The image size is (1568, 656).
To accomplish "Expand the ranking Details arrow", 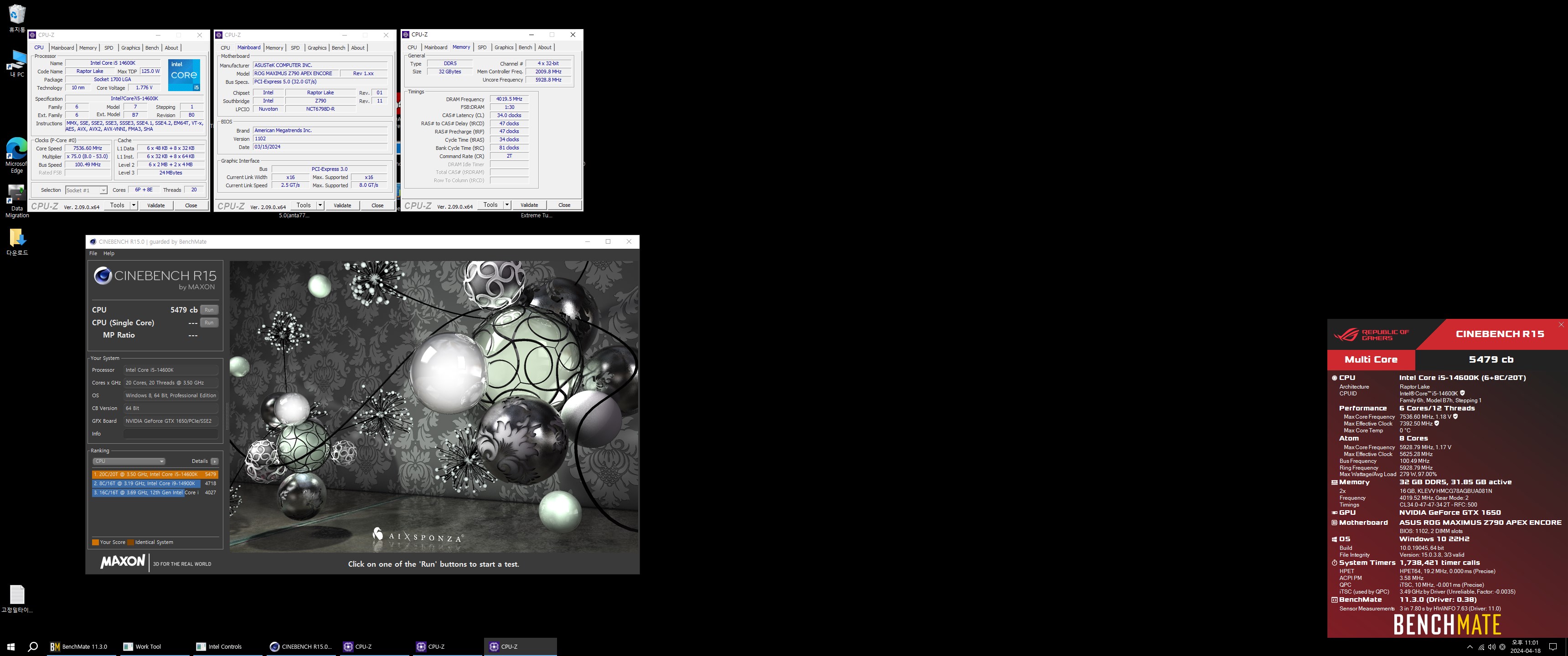I will (214, 461).
